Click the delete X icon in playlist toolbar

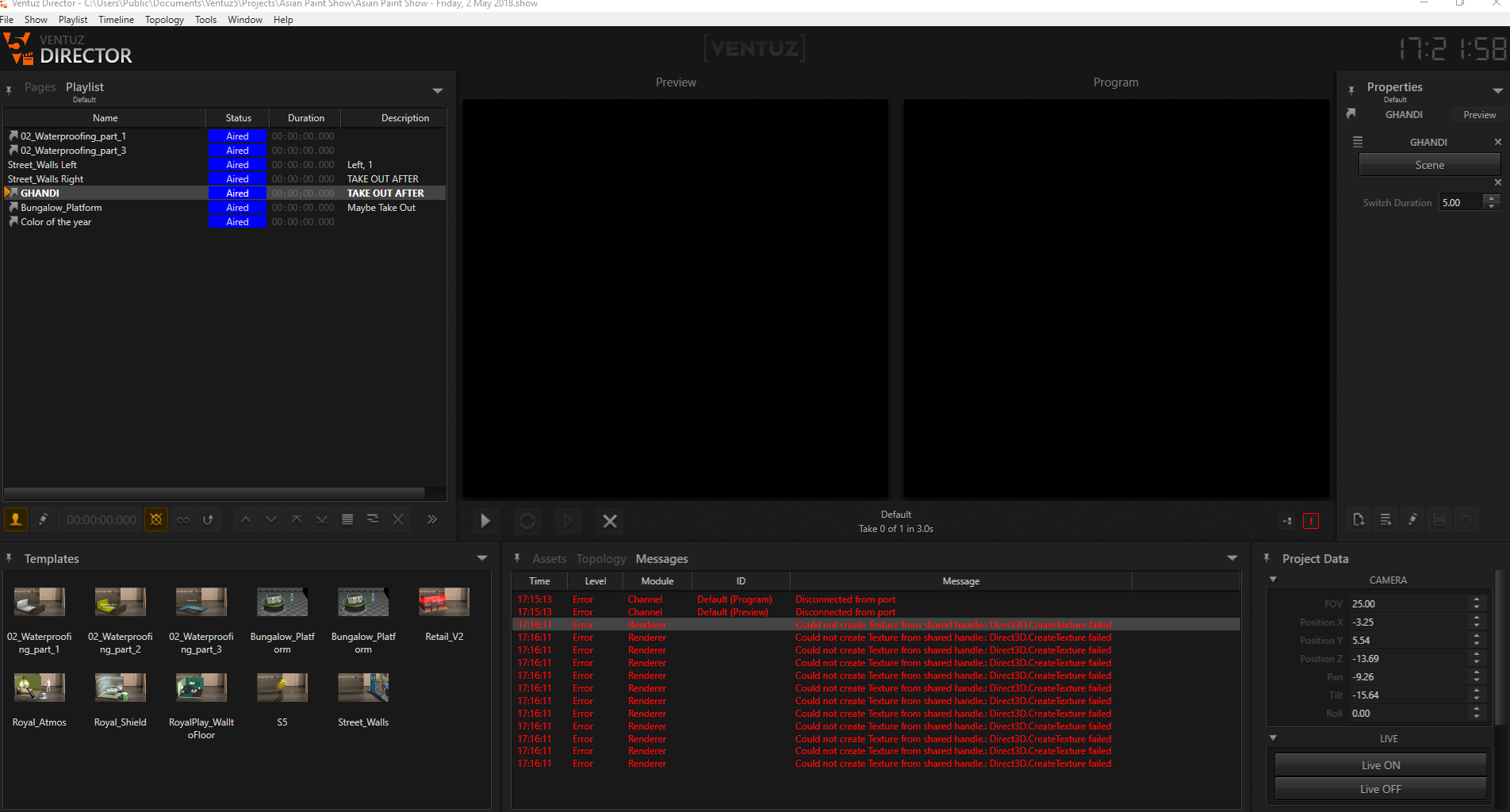click(x=398, y=519)
